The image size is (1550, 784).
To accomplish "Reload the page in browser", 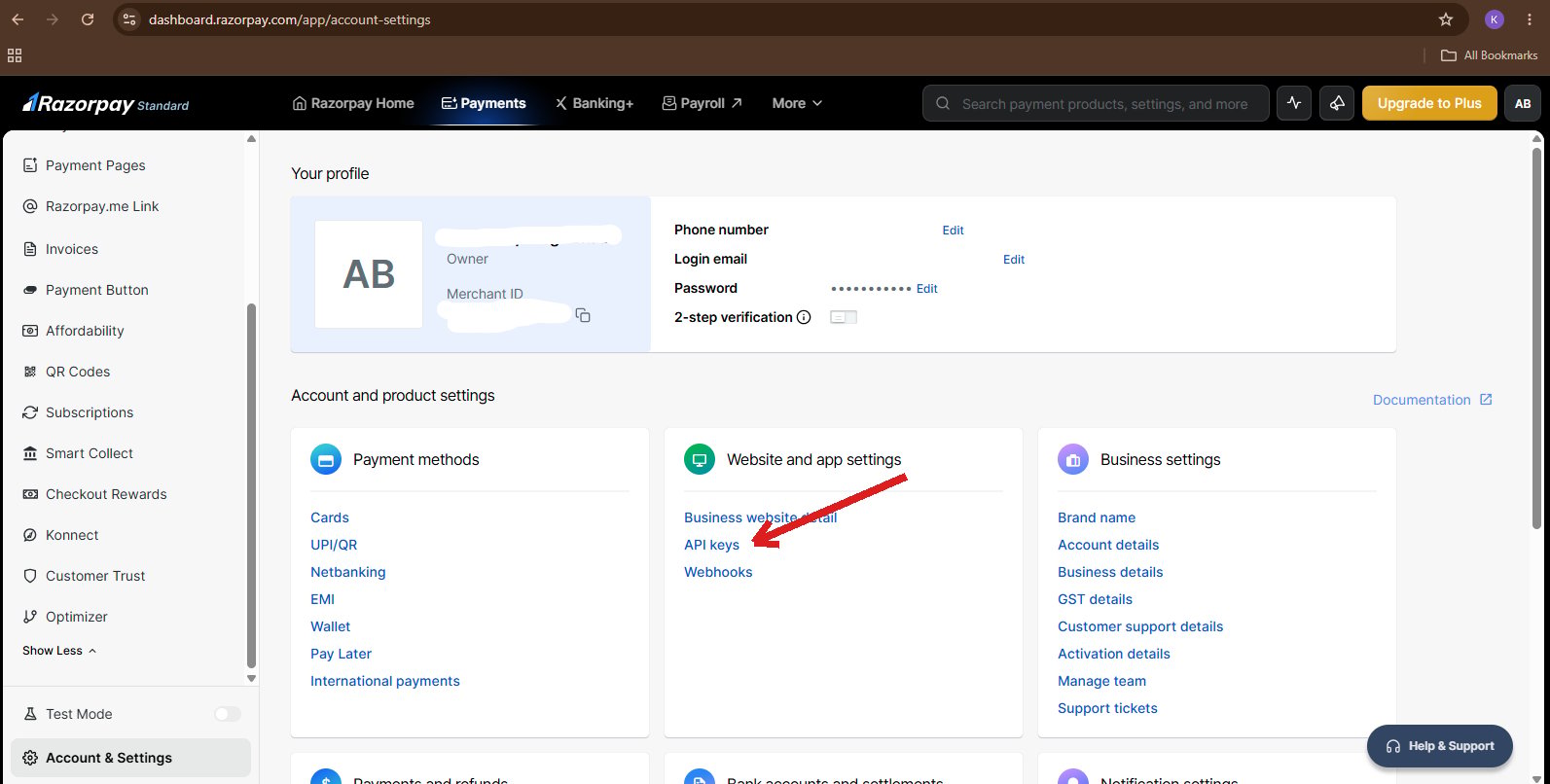I will (x=89, y=19).
